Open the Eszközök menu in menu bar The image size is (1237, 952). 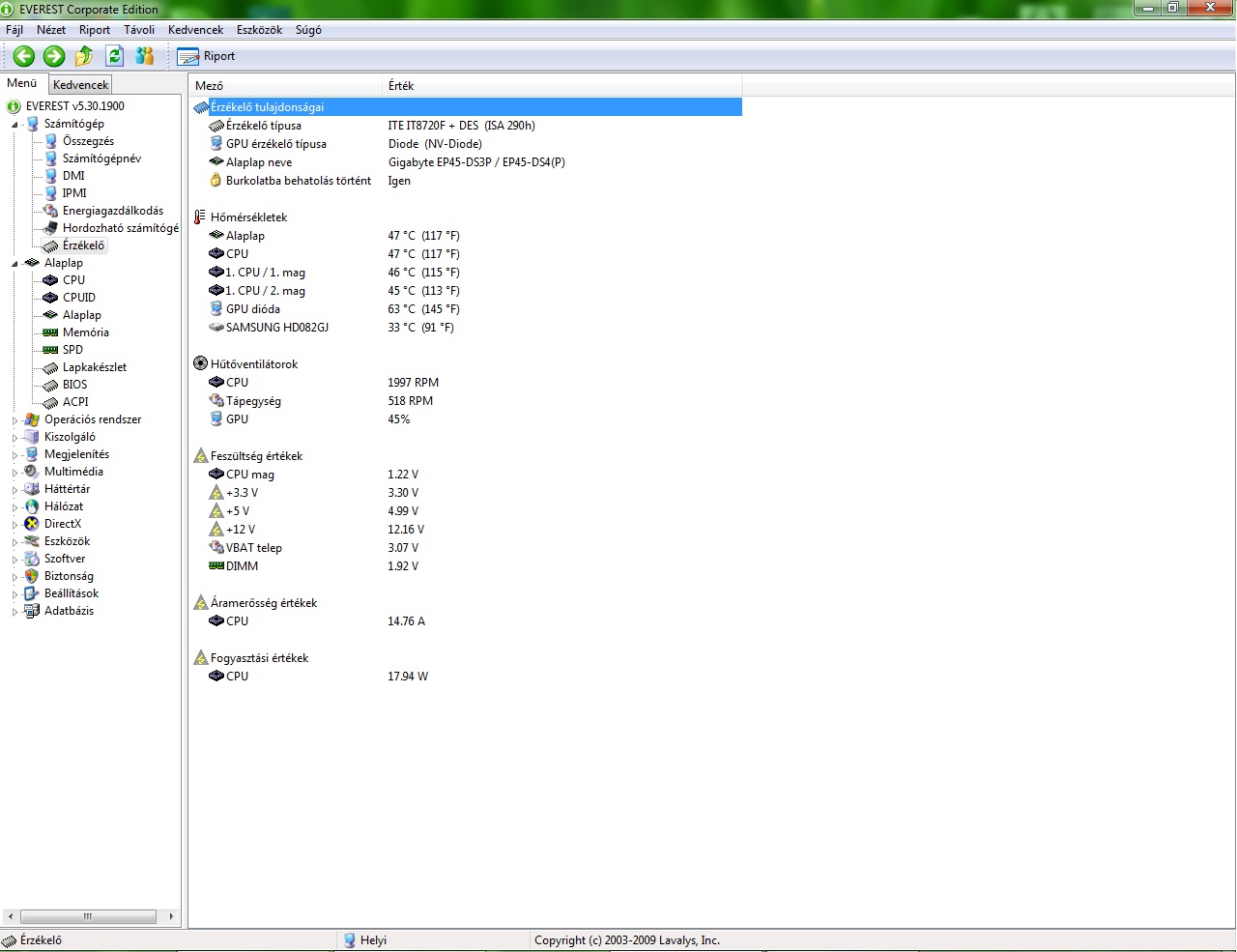259,30
